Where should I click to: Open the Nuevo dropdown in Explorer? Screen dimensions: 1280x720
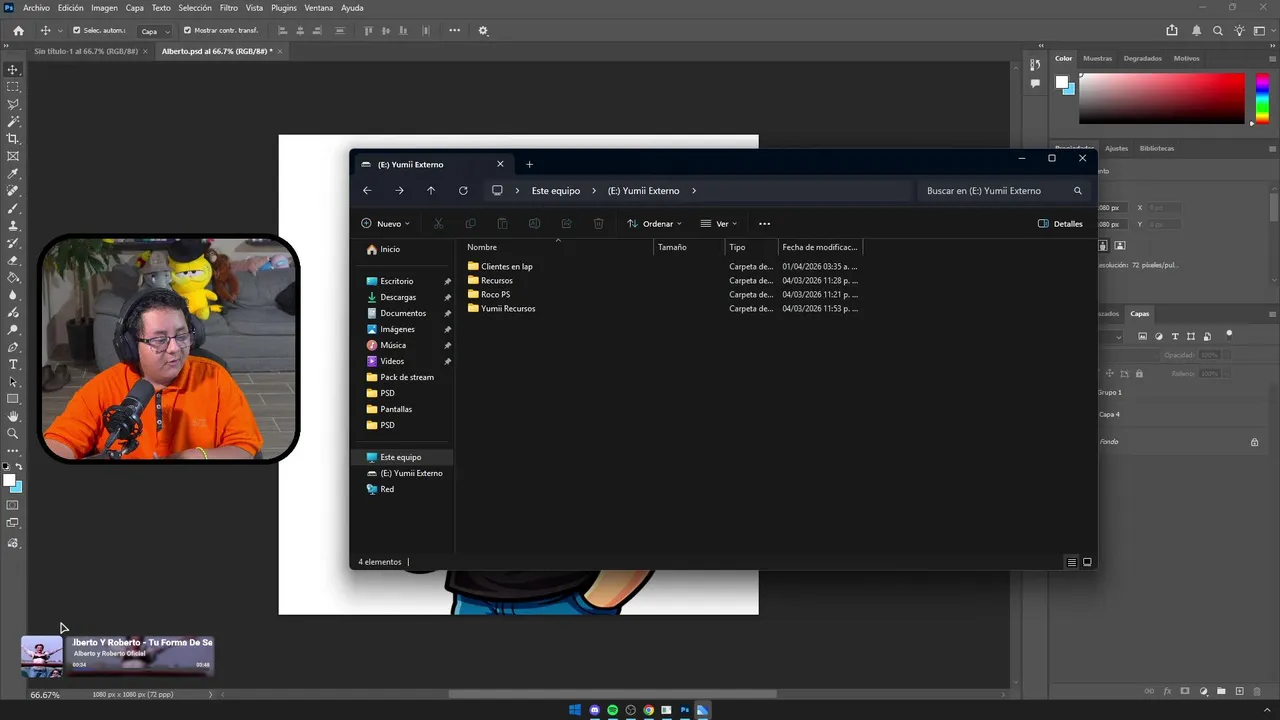(x=385, y=224)
